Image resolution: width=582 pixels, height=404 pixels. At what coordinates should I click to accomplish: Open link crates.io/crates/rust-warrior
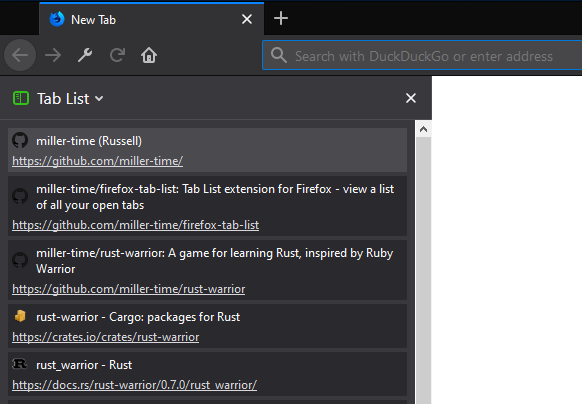[x=106, y=337]
